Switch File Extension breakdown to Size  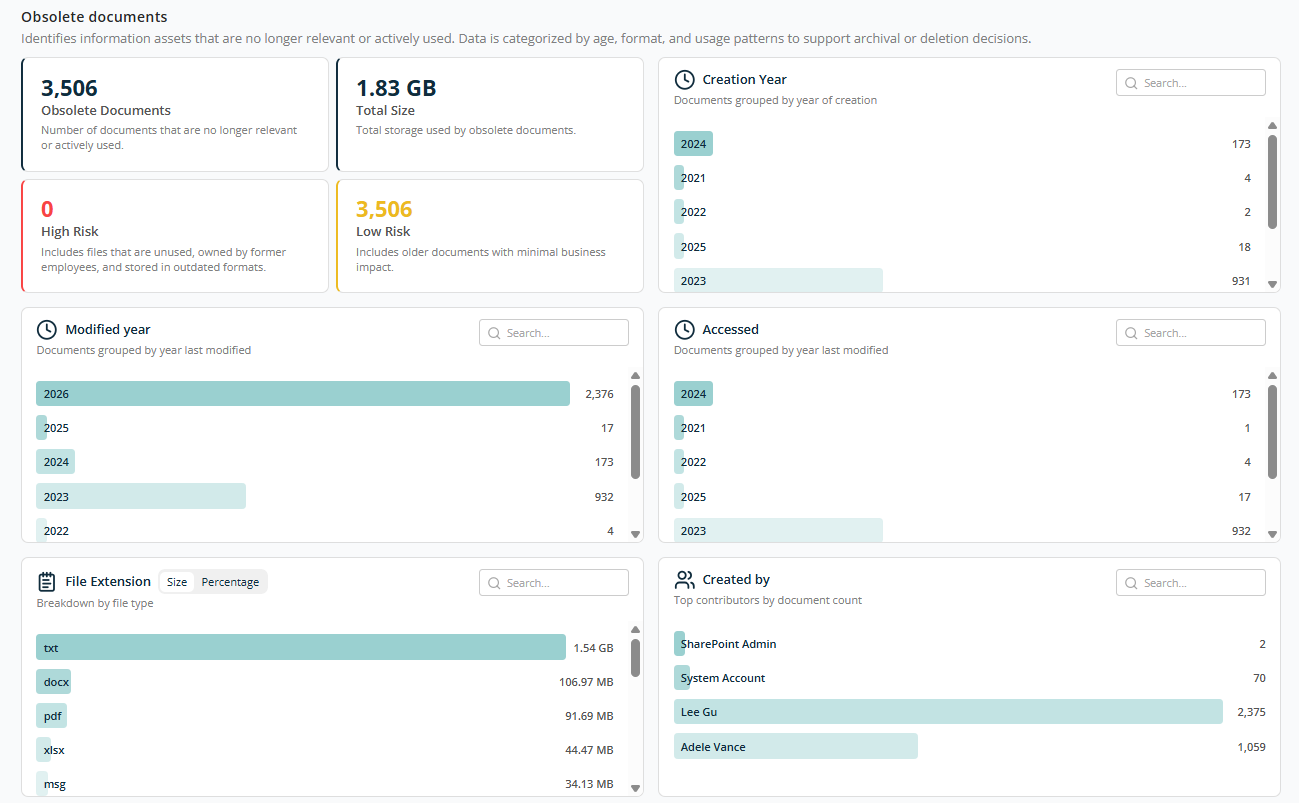[x=177, y=582]
